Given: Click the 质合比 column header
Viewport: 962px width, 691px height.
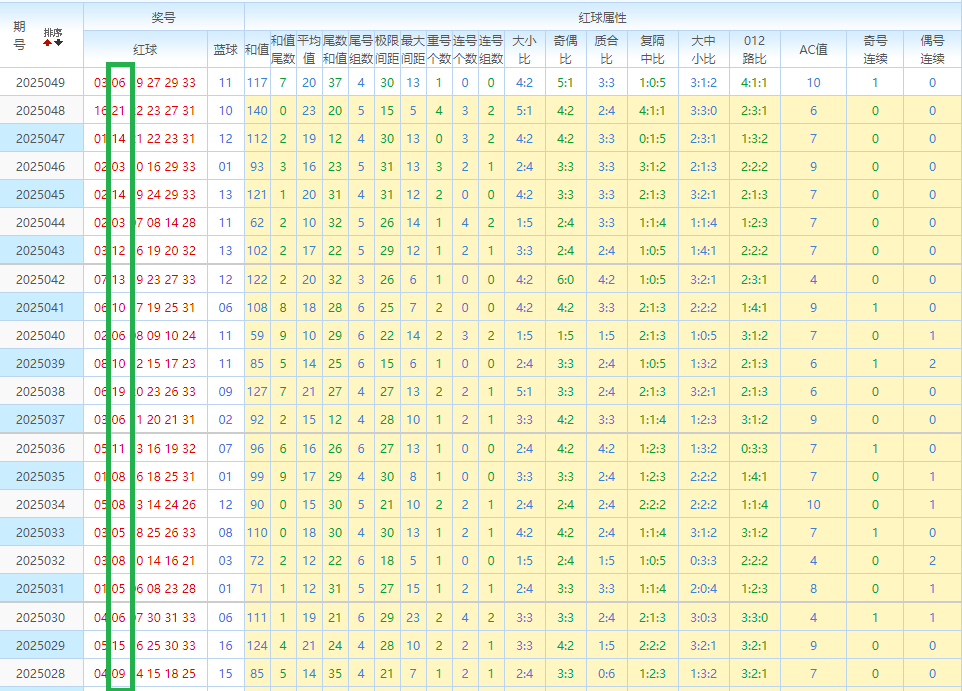Looking at the screenshot, I should [x=606, y=50].
